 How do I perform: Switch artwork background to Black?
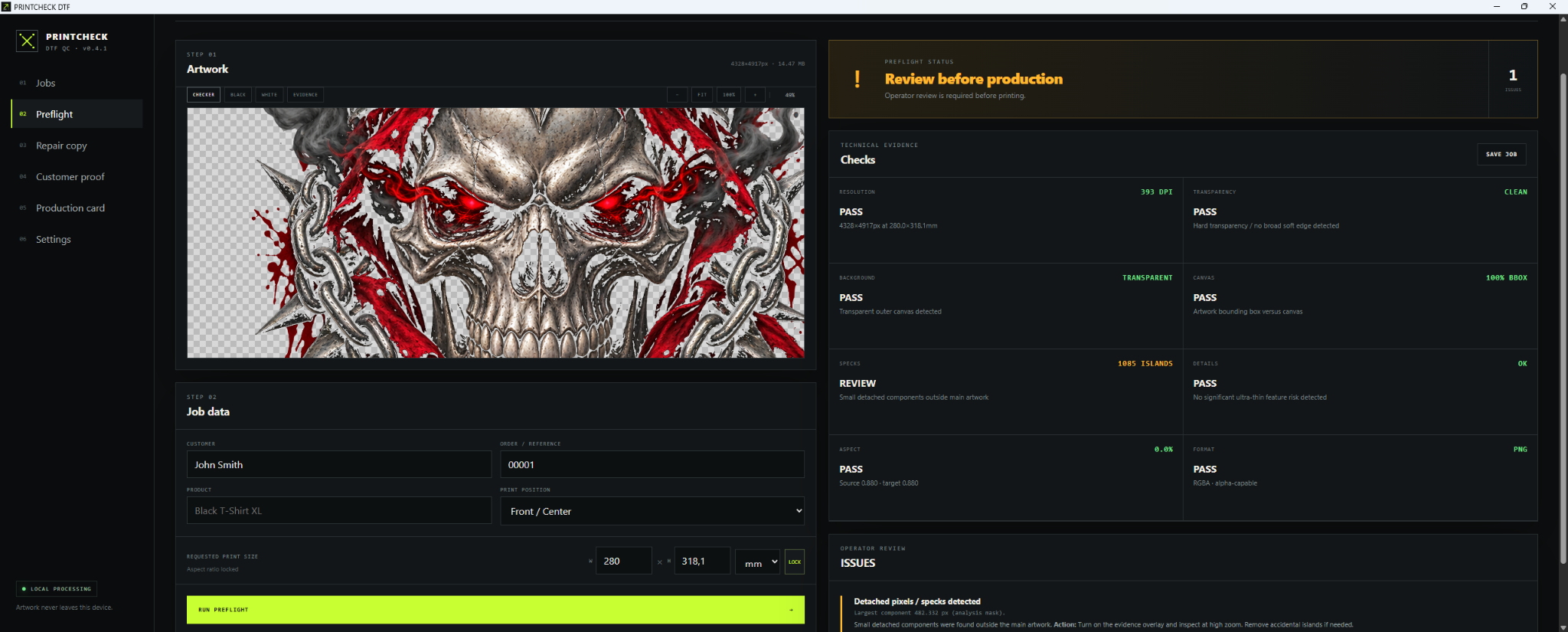coord(238,95)
